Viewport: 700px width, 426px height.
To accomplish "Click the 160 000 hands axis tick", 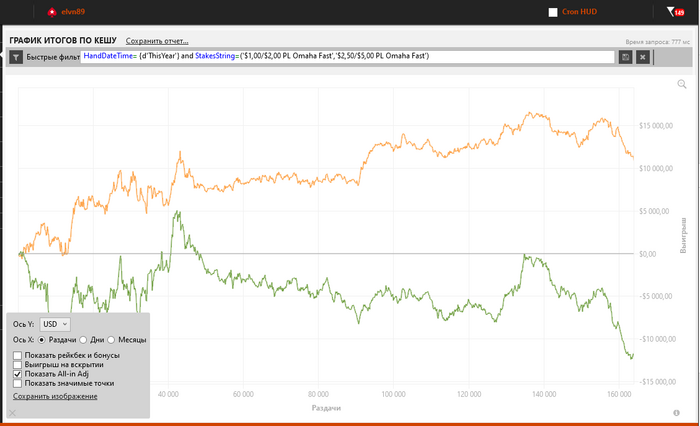I will tap(619, 394).
